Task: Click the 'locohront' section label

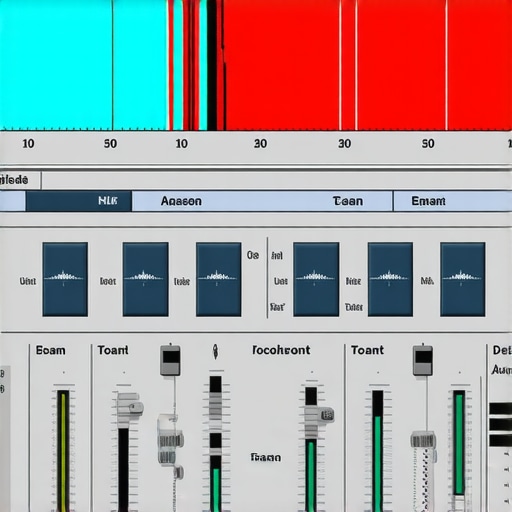Action: pyautogui.click(x=281, y=350)
